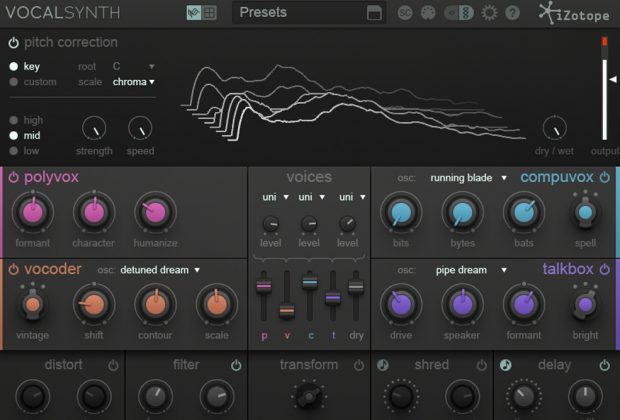Click the vocoder contour knob
This screenshot has height=420, width=620.
[x=155, y=304]
